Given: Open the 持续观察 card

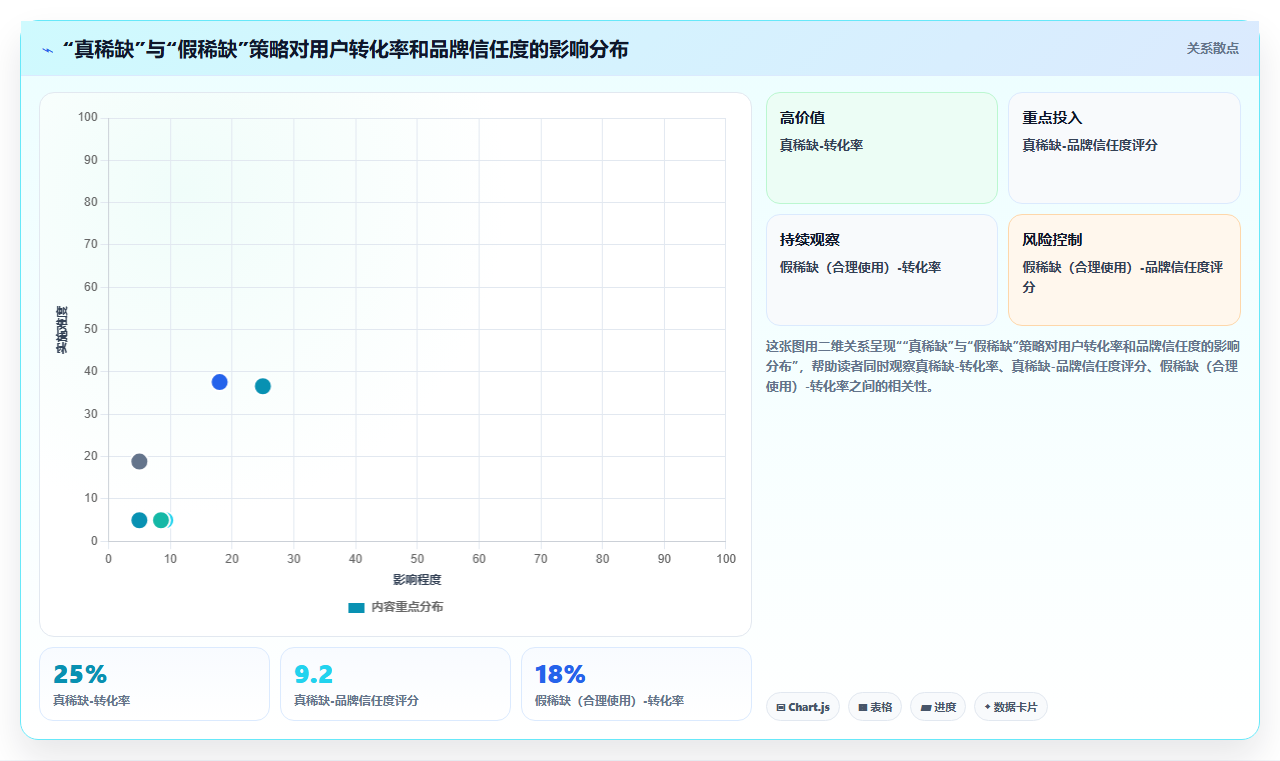Looking at the screenshot, I should point(882,270).
